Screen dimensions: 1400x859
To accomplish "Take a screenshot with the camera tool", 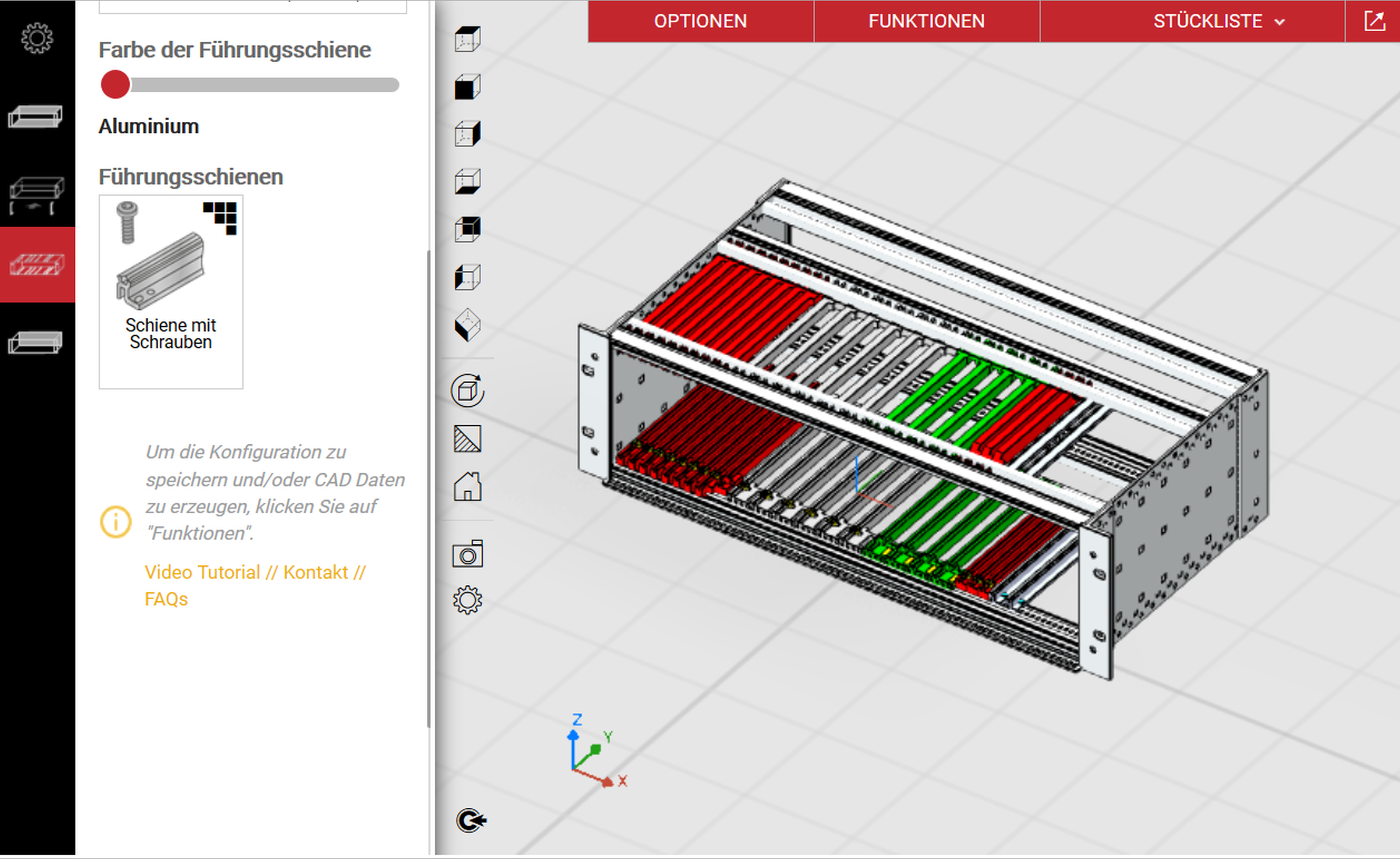I will point(467,554).
